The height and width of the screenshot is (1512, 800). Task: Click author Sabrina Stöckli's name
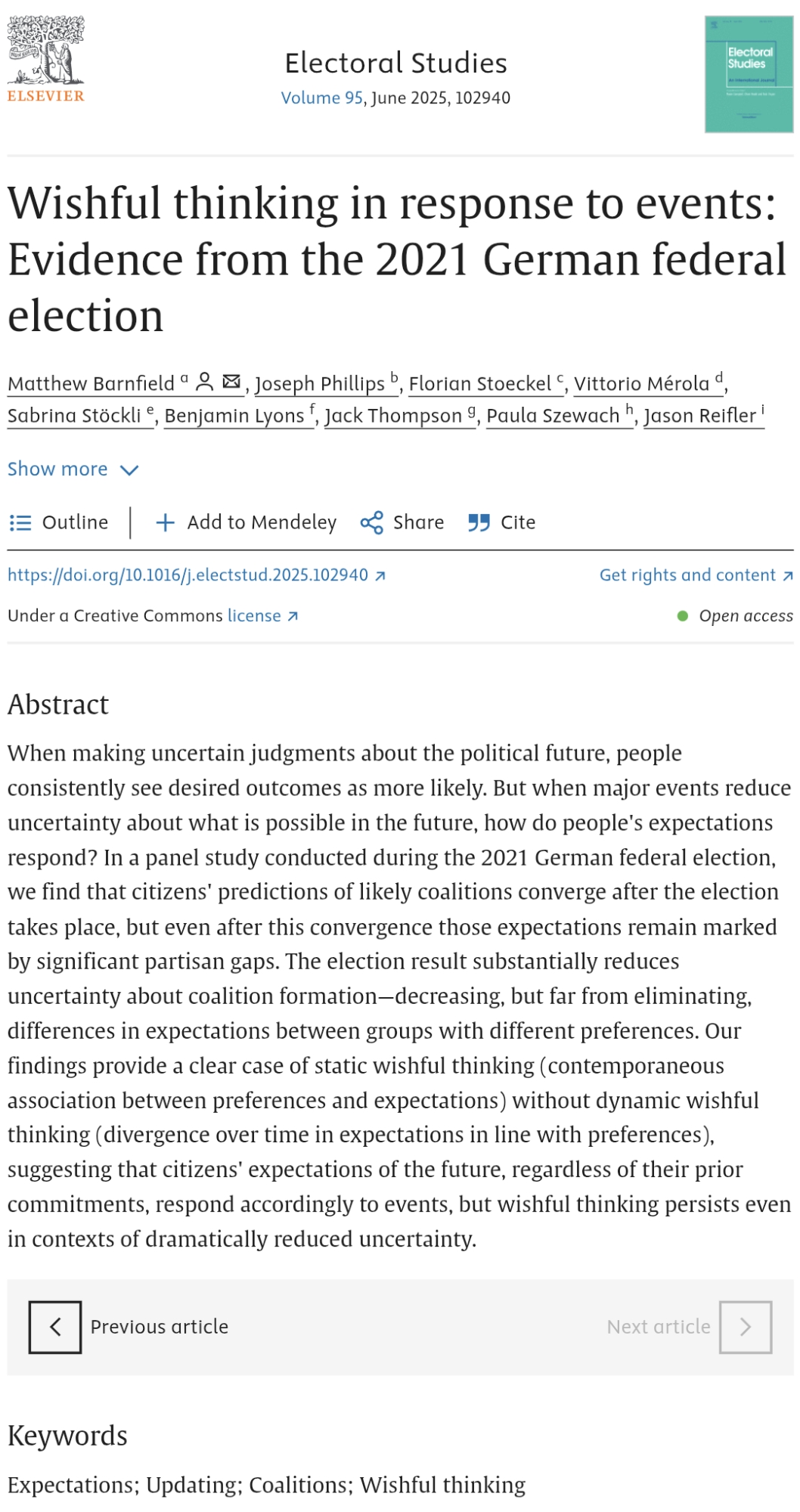click(74, 416)
